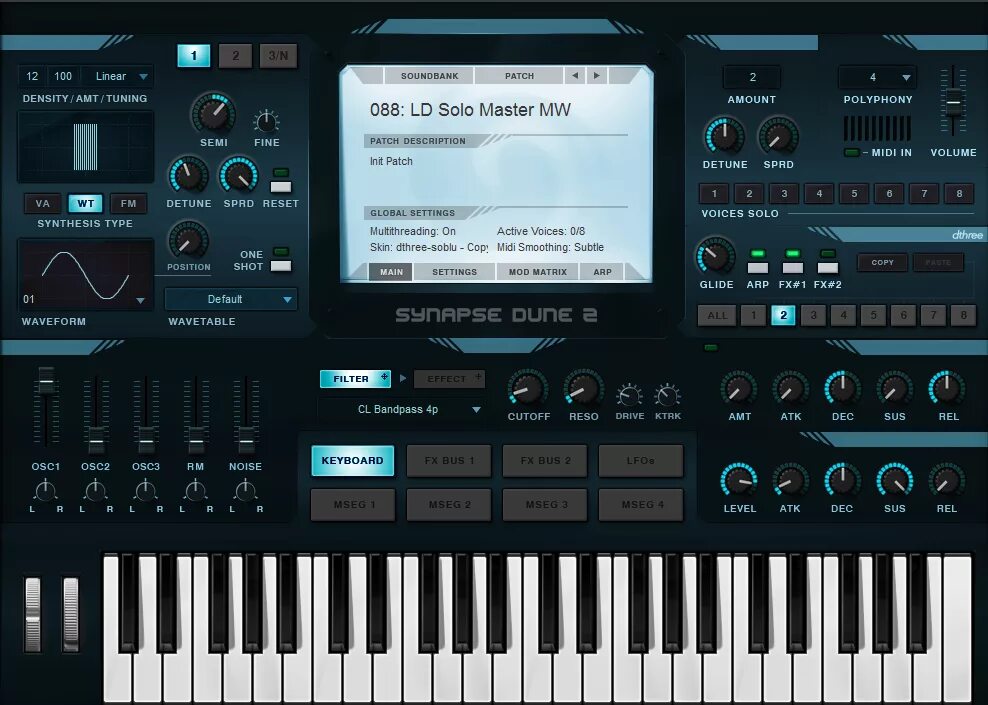Click the master VOLUME slider
The width and height of the screenshot is (988, 705).
(x=953, y=102)
